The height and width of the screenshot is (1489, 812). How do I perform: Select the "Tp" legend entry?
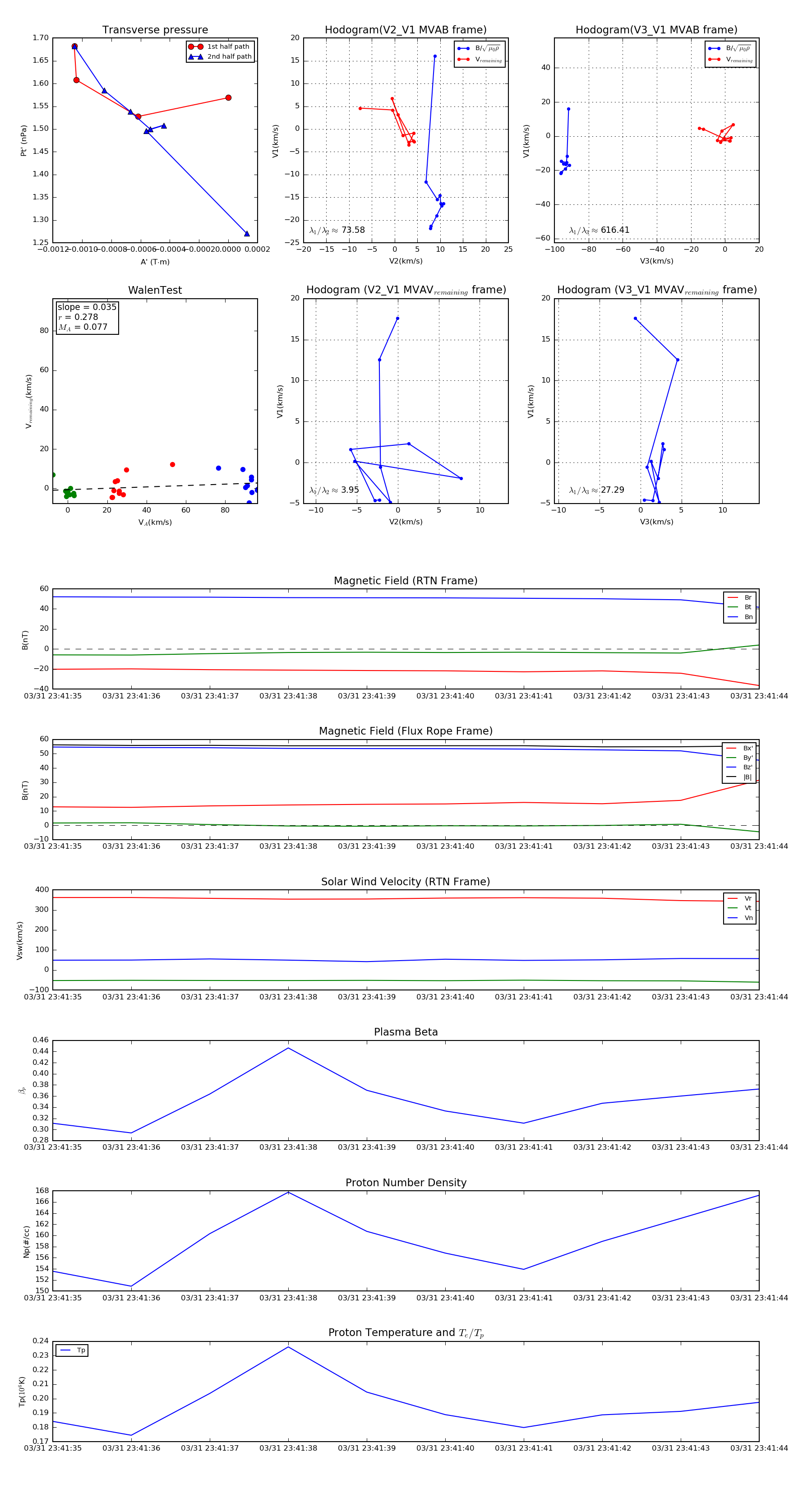coord(72,1351)
